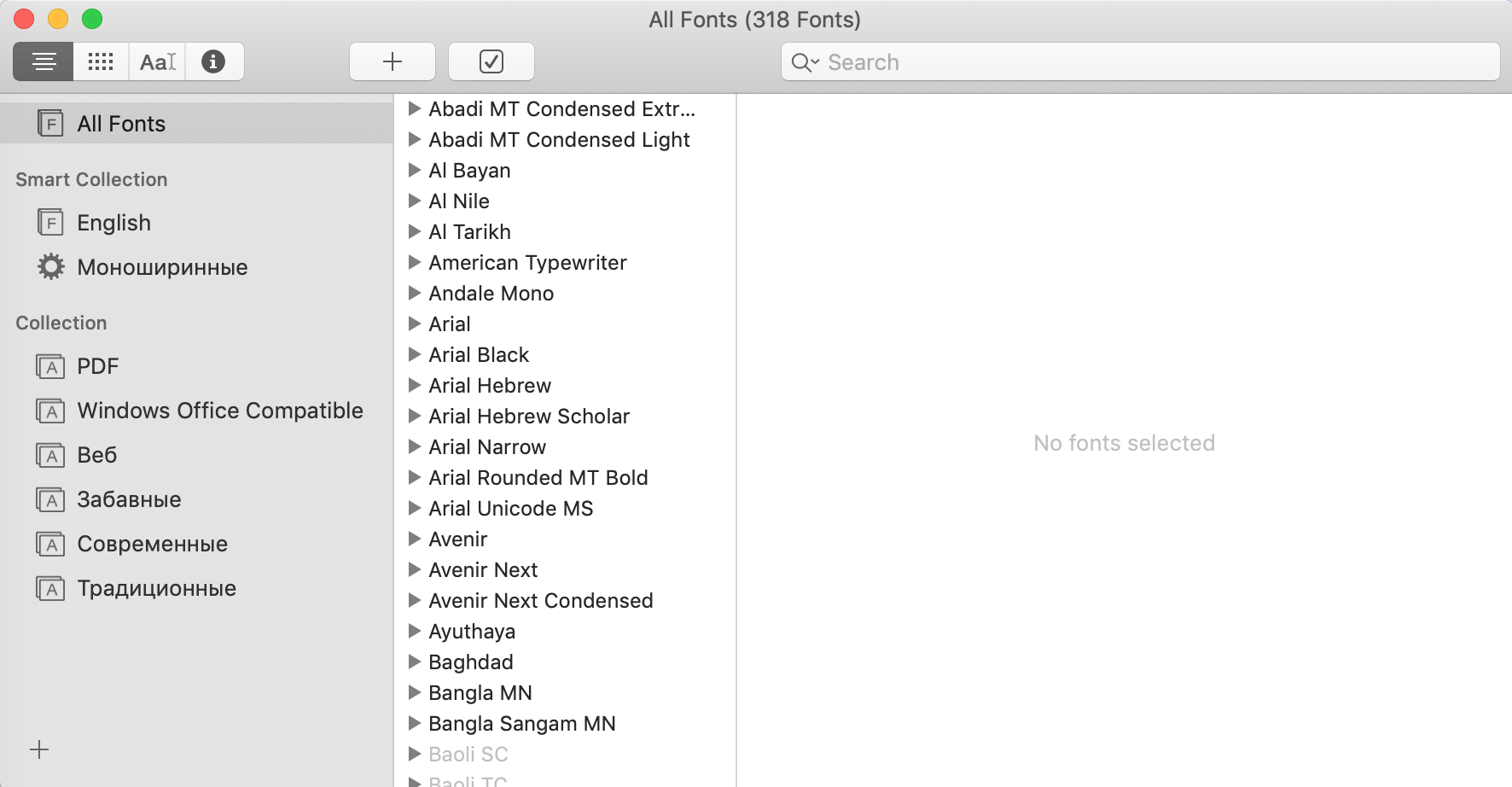Click the Search input field
Screen dimensions: 1512x787
pos(1140,62)
